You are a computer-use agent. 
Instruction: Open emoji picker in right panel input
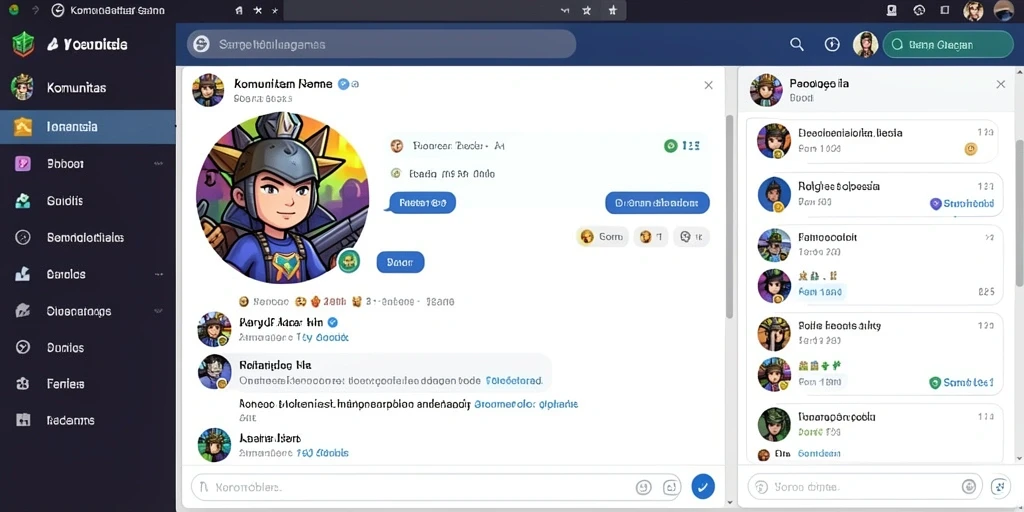[x=968, y=487]
